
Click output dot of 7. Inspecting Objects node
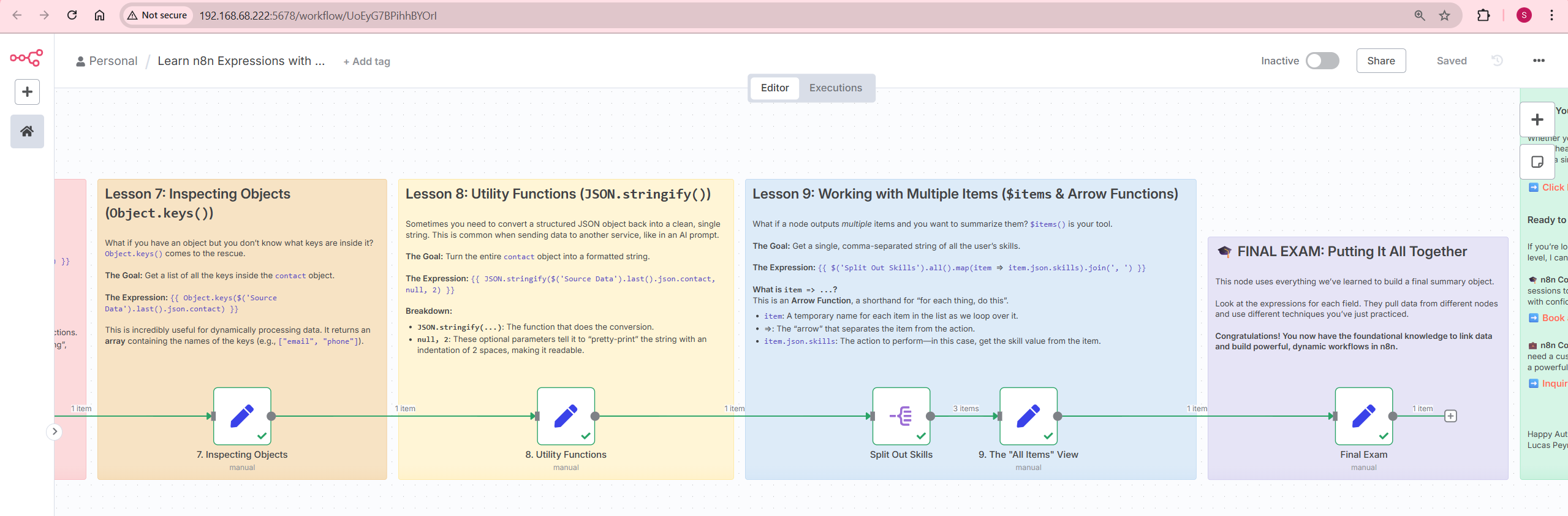pyautogui.click(x=271, y=416)
